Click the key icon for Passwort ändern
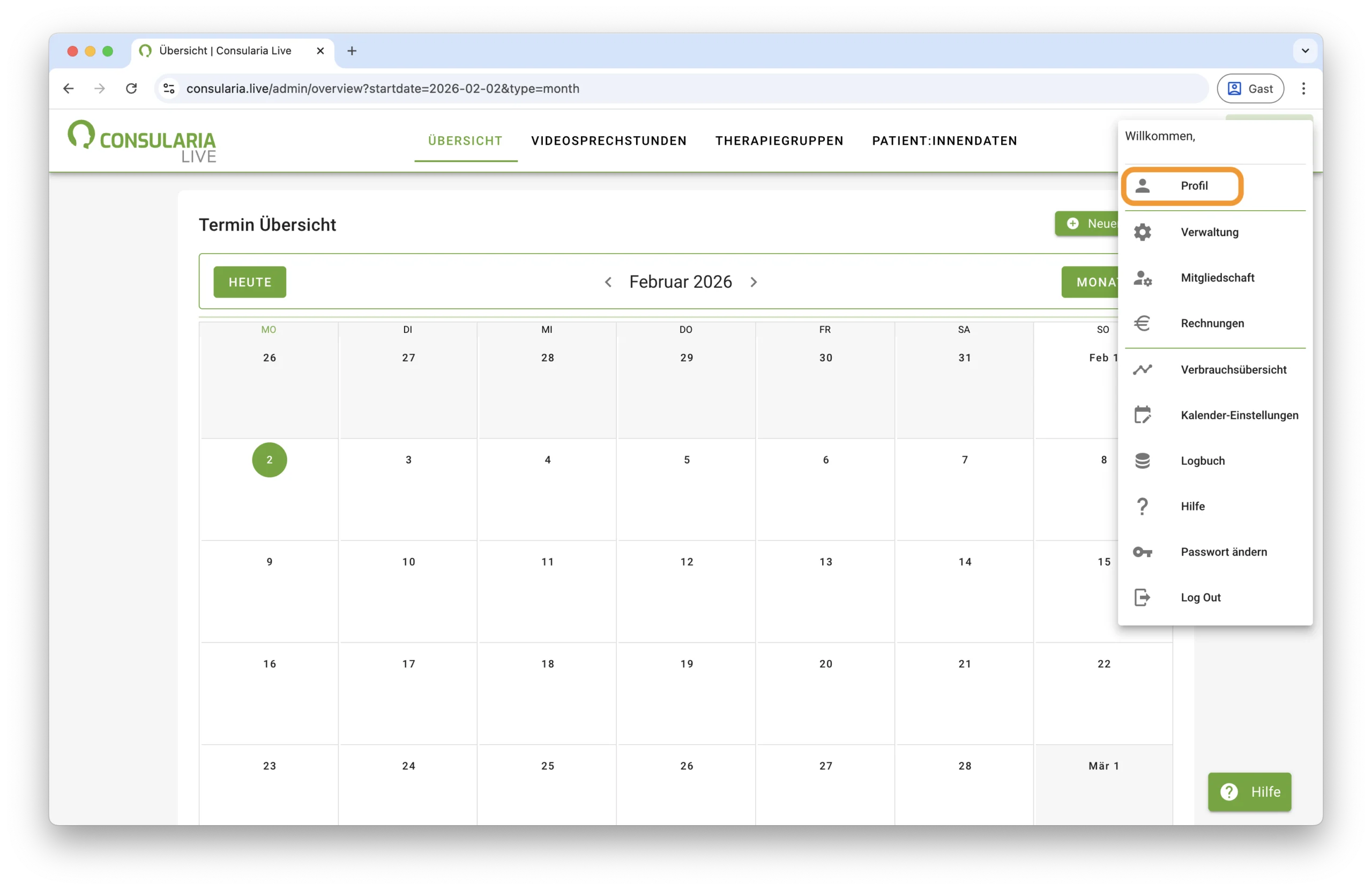 point(1142,552)
